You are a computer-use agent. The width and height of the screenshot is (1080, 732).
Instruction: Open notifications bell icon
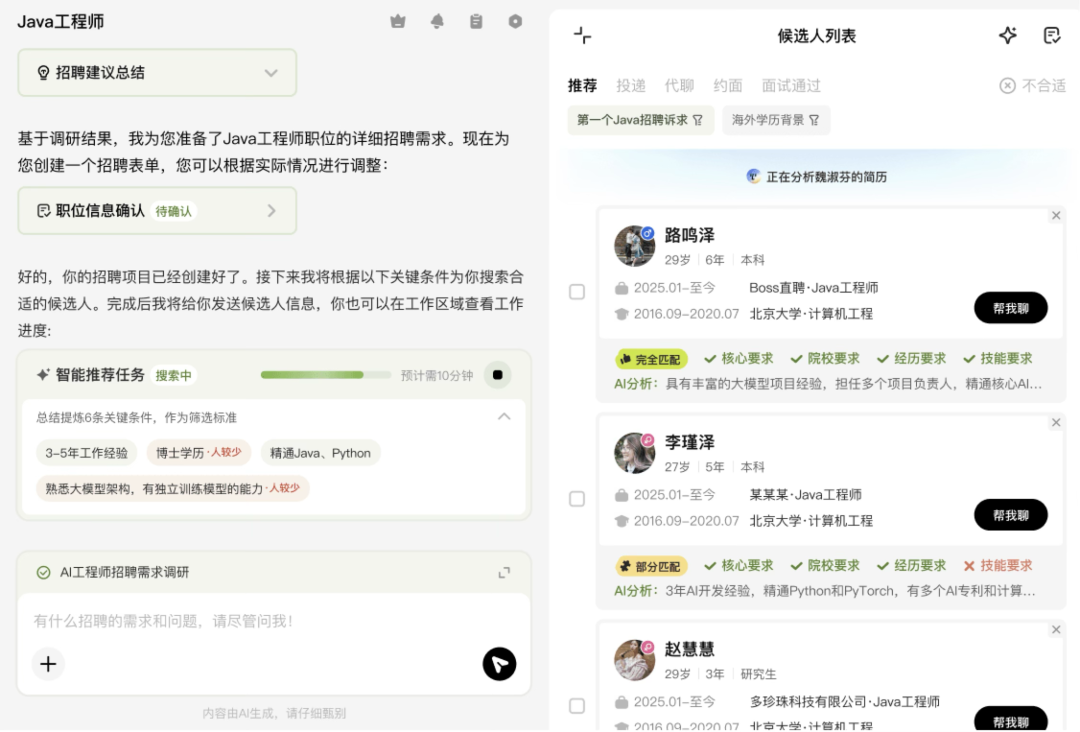click(437, 21)
